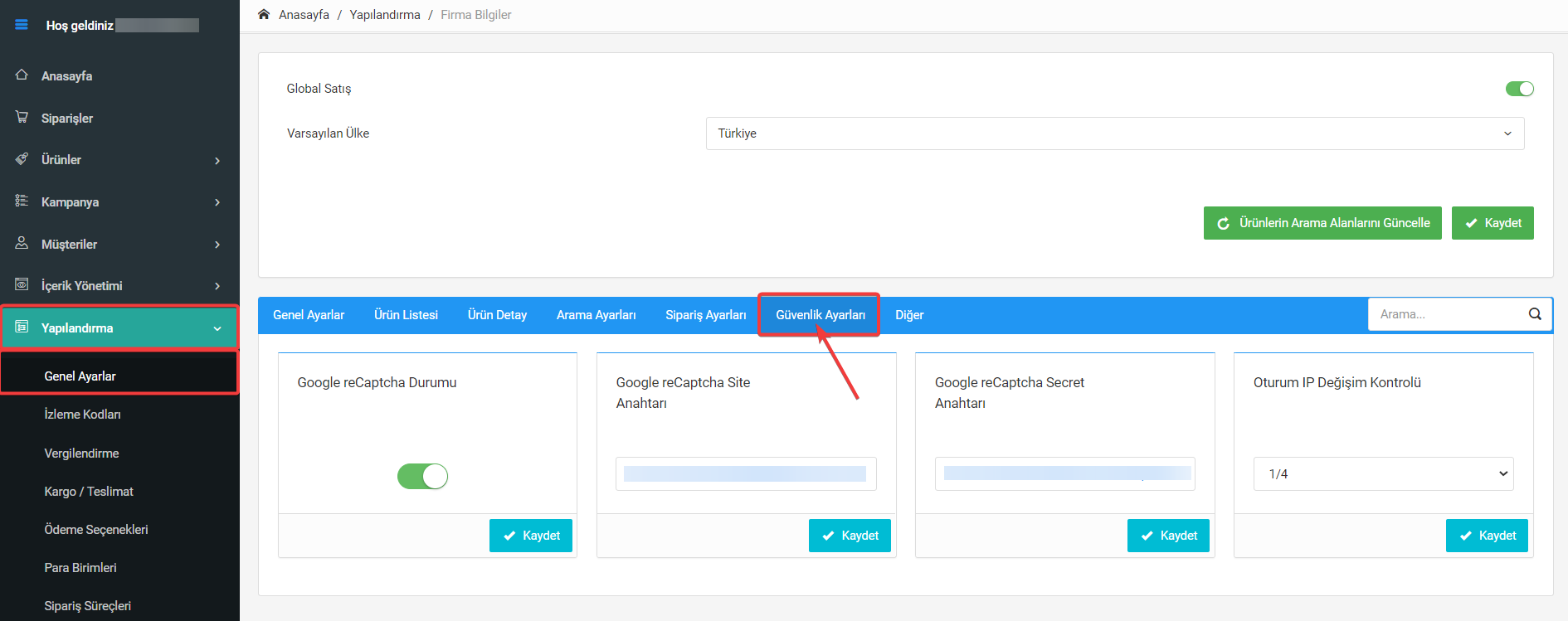
Task: Click the İçerik Yönetimi icon
Action: (22, 284)
